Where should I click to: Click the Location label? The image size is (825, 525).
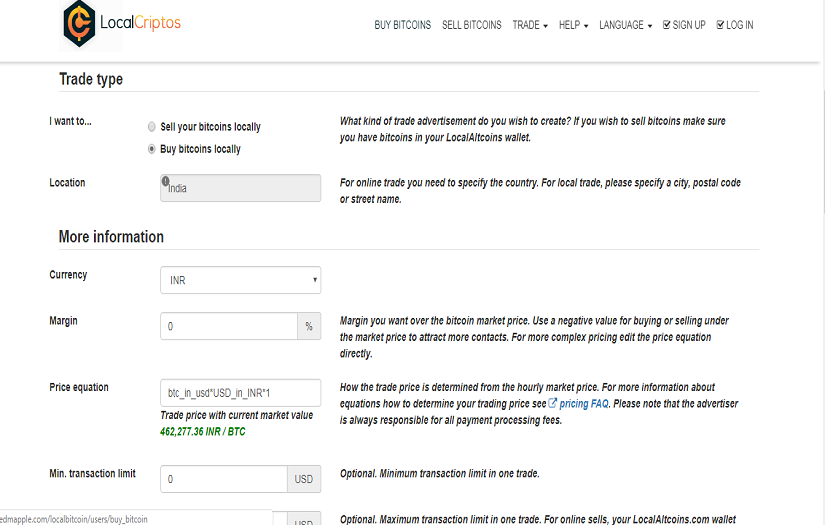tap(67, 183)
